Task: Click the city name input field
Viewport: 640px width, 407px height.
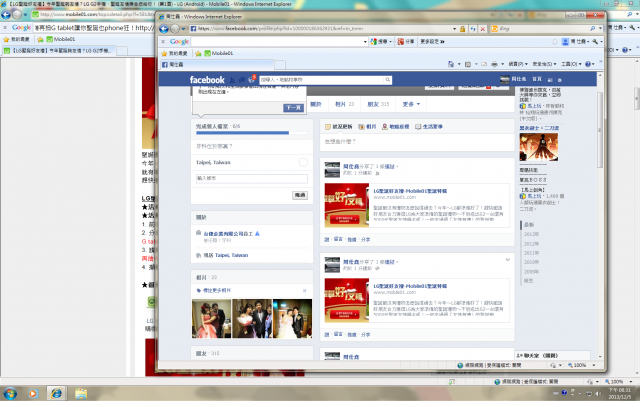Action: pyautogui.click(x=251, y=178)
